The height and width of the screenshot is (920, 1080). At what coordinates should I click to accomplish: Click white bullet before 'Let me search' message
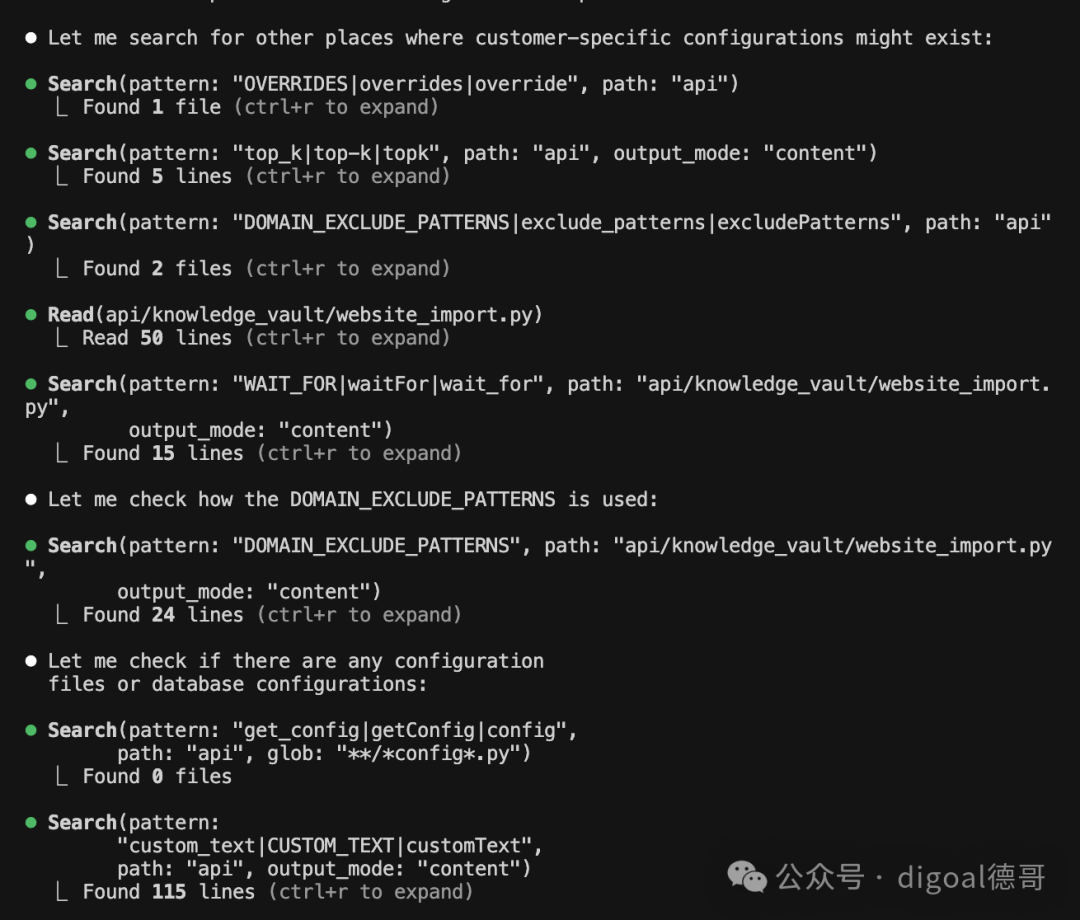click(x=31, y=38)
